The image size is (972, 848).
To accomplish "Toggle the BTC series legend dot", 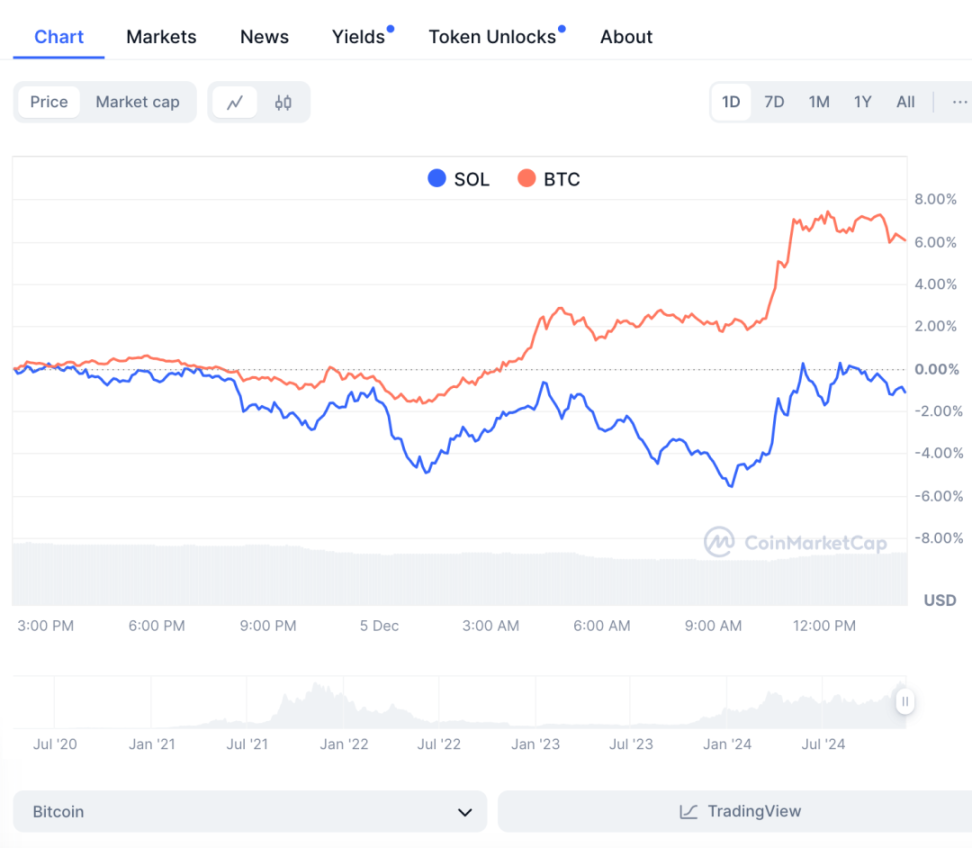I will 526,179.
